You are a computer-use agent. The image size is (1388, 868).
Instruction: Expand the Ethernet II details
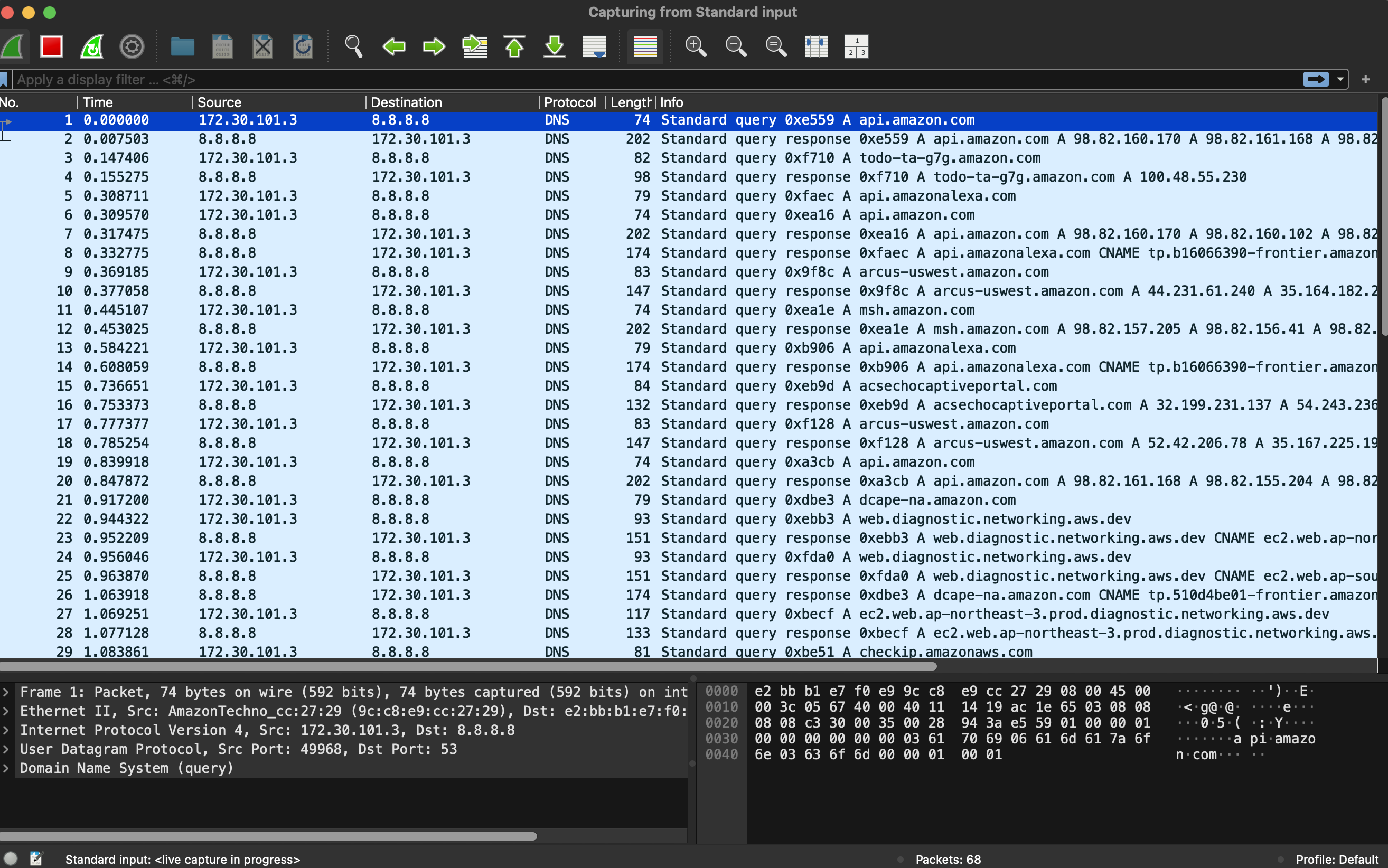[x=6, y=711]
